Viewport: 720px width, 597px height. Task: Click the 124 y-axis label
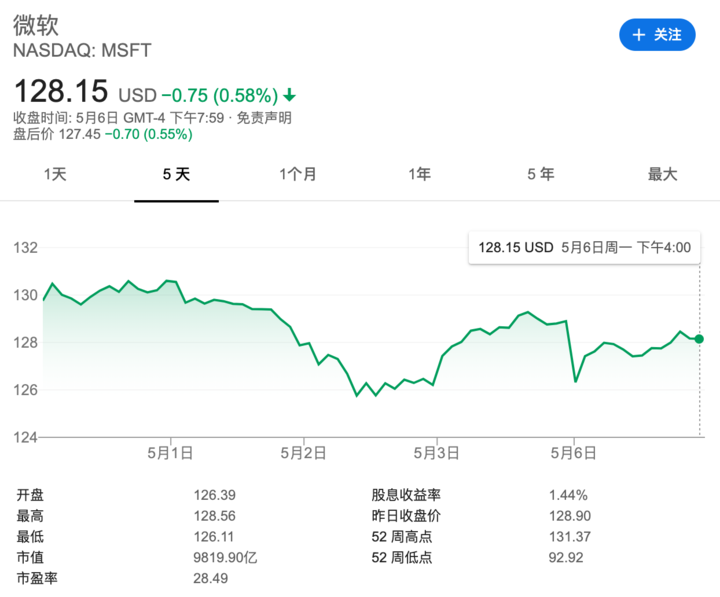point(25,437)
